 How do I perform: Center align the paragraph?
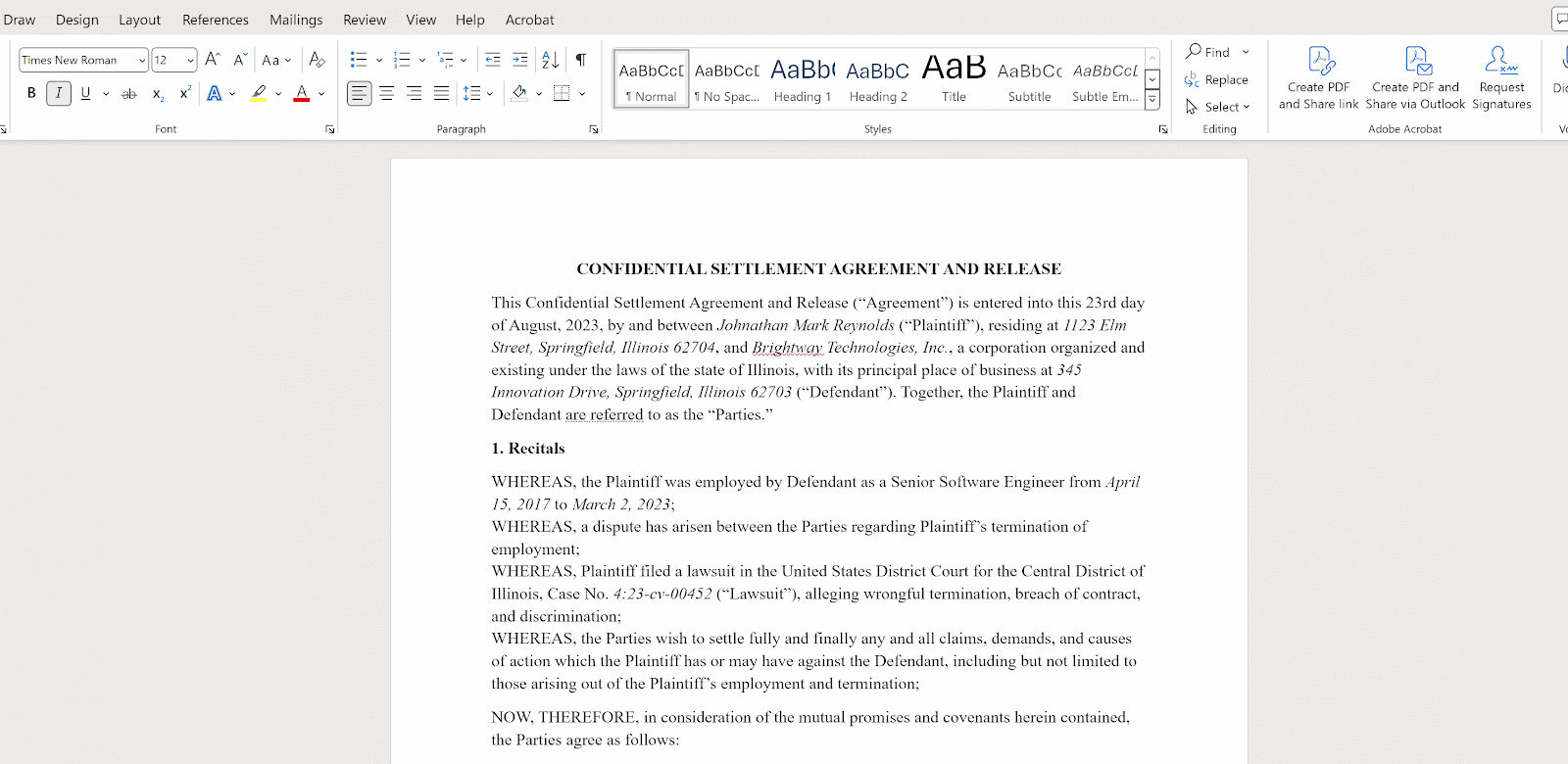pyautogui.click(x=387, y=94)
